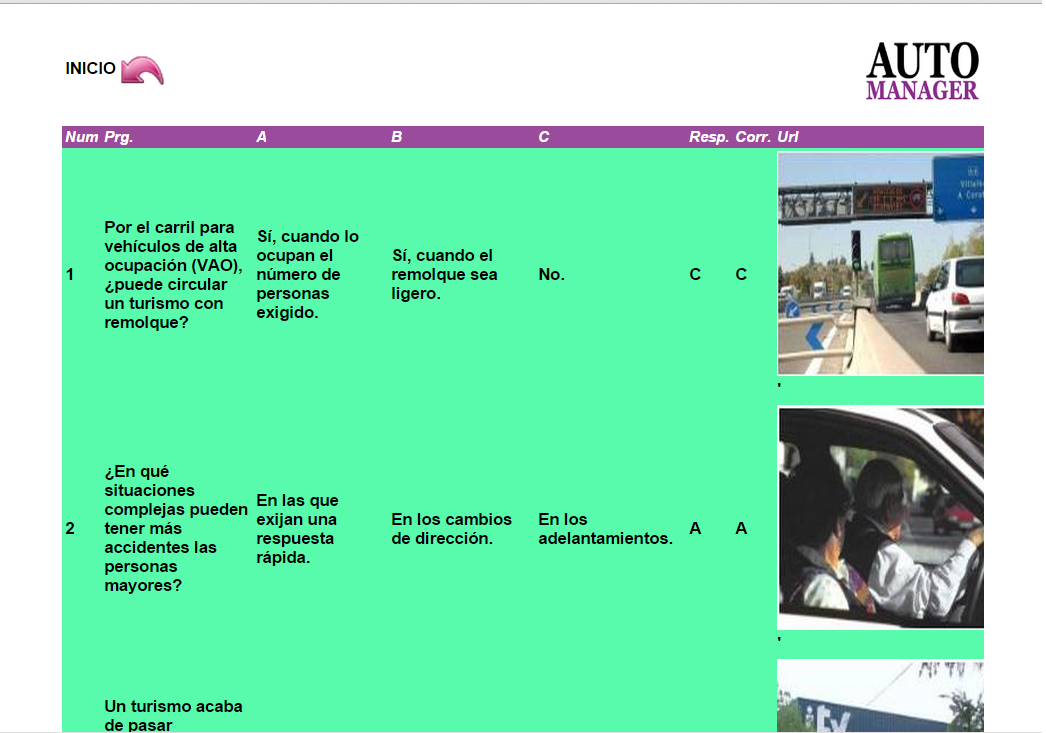Image resolution: width=1046 pixels, height=733 pixels.
Task: Select the 'A' column header
Action: pyautogui.click(x=262, y=137)
